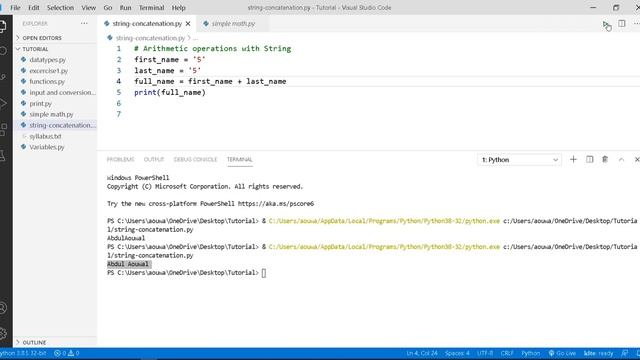
Task: Open datatypes.py in the explorer
Action: (47, 60)
